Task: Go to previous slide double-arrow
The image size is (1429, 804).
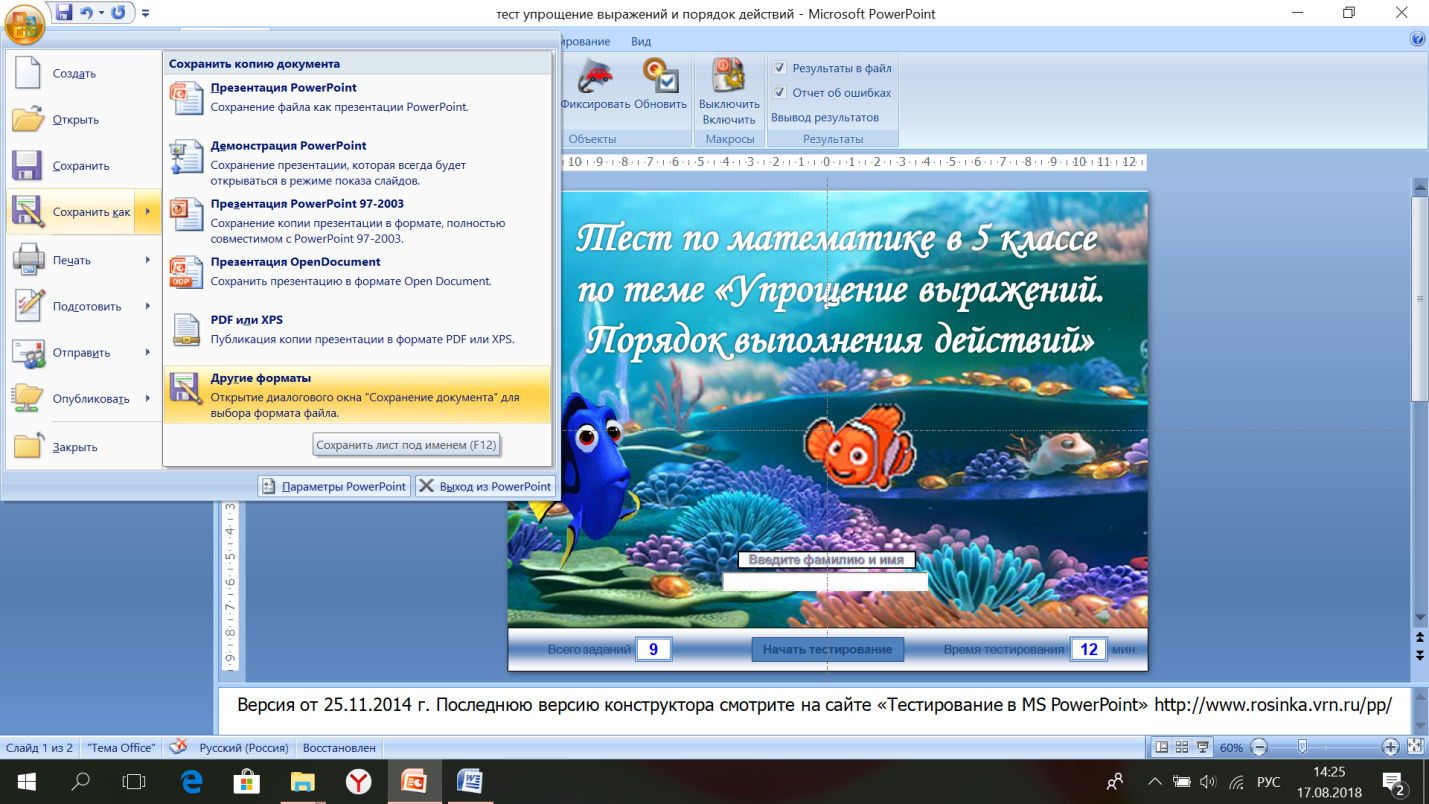Action: point(1419,637)
